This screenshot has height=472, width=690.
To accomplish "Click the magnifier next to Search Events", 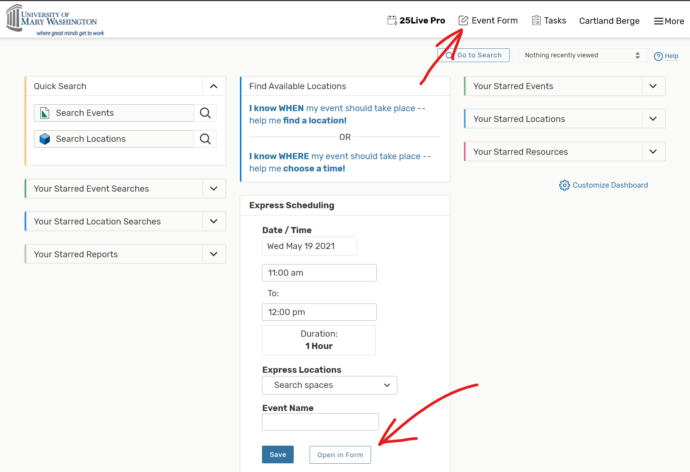I will pos(205,113).
